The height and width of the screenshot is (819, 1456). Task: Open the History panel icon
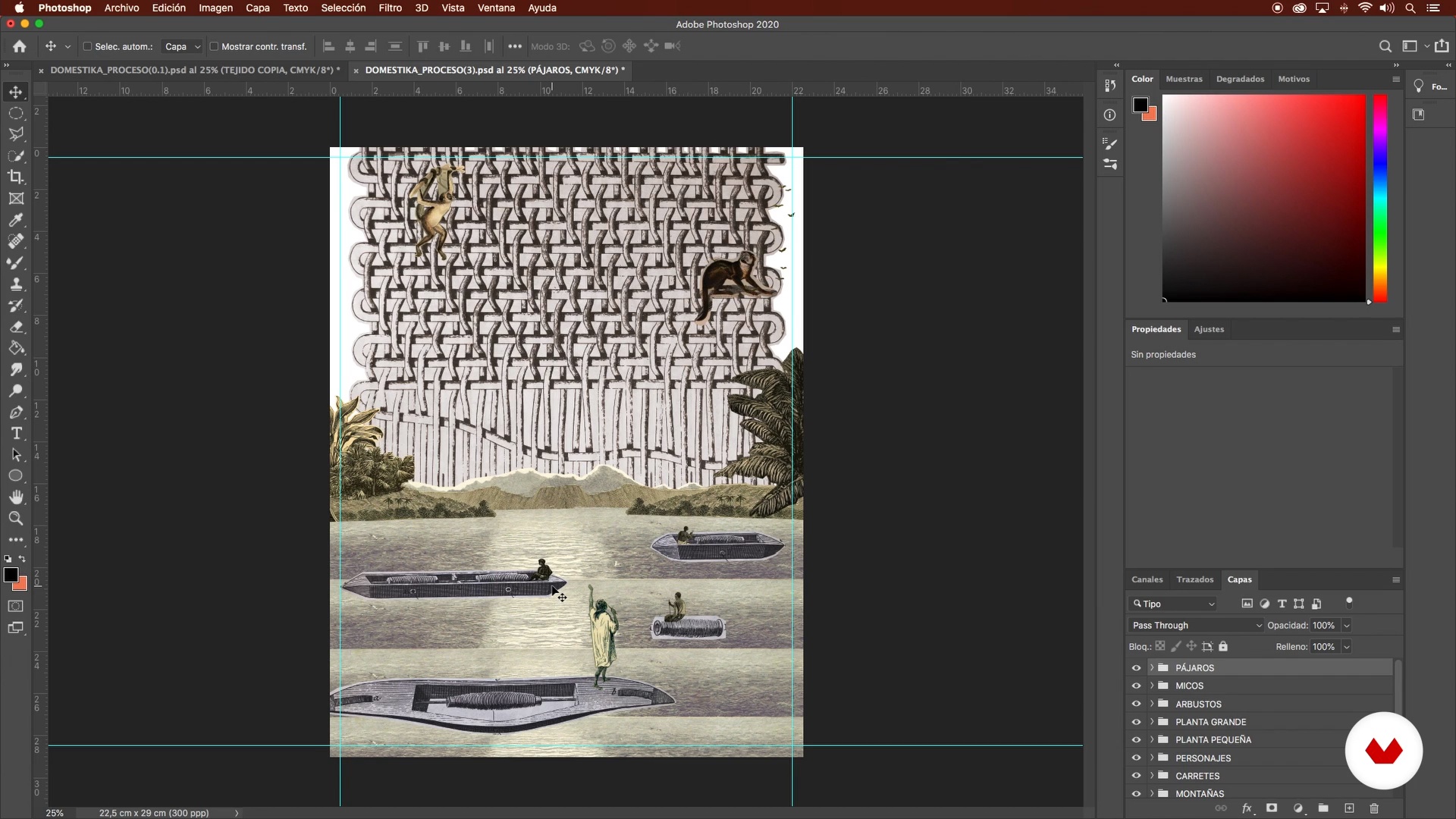coord(1110,86)
